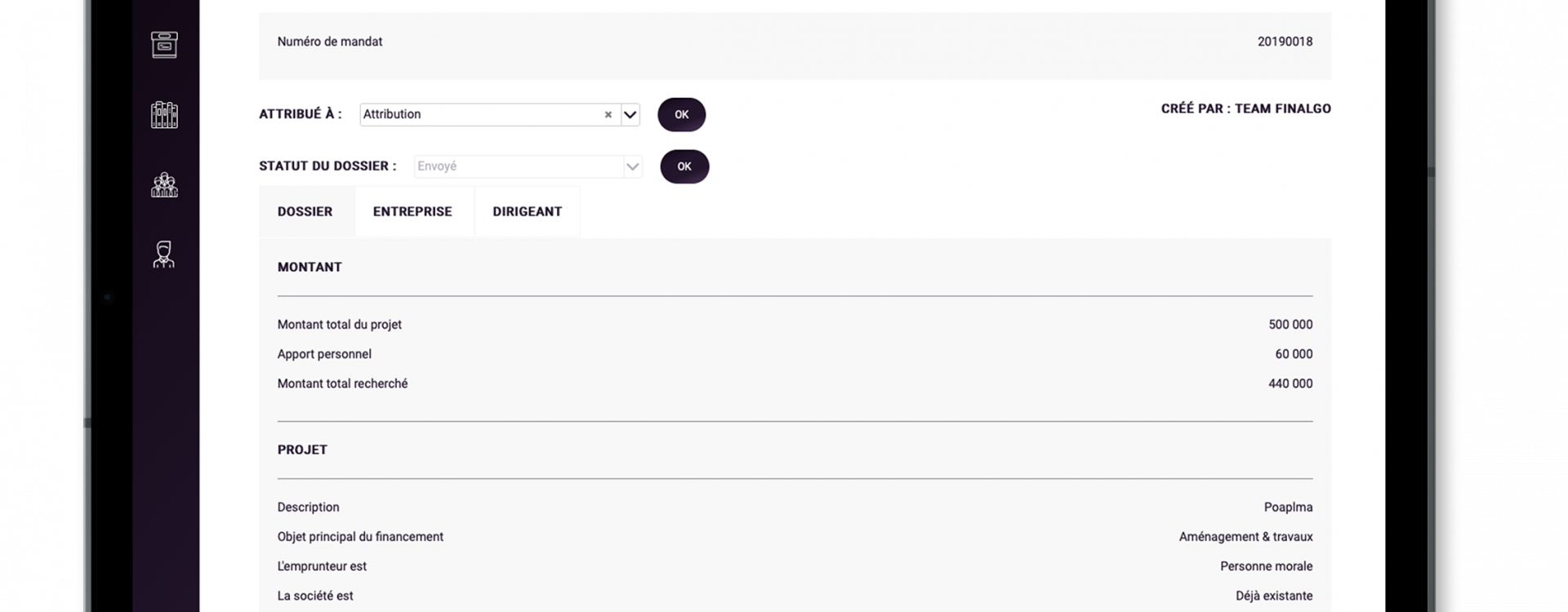Image resolution: width=1568 pixels, height=612 pixels.
Task: Open the advisor person sidebar icon
Action: click(164, 255)
